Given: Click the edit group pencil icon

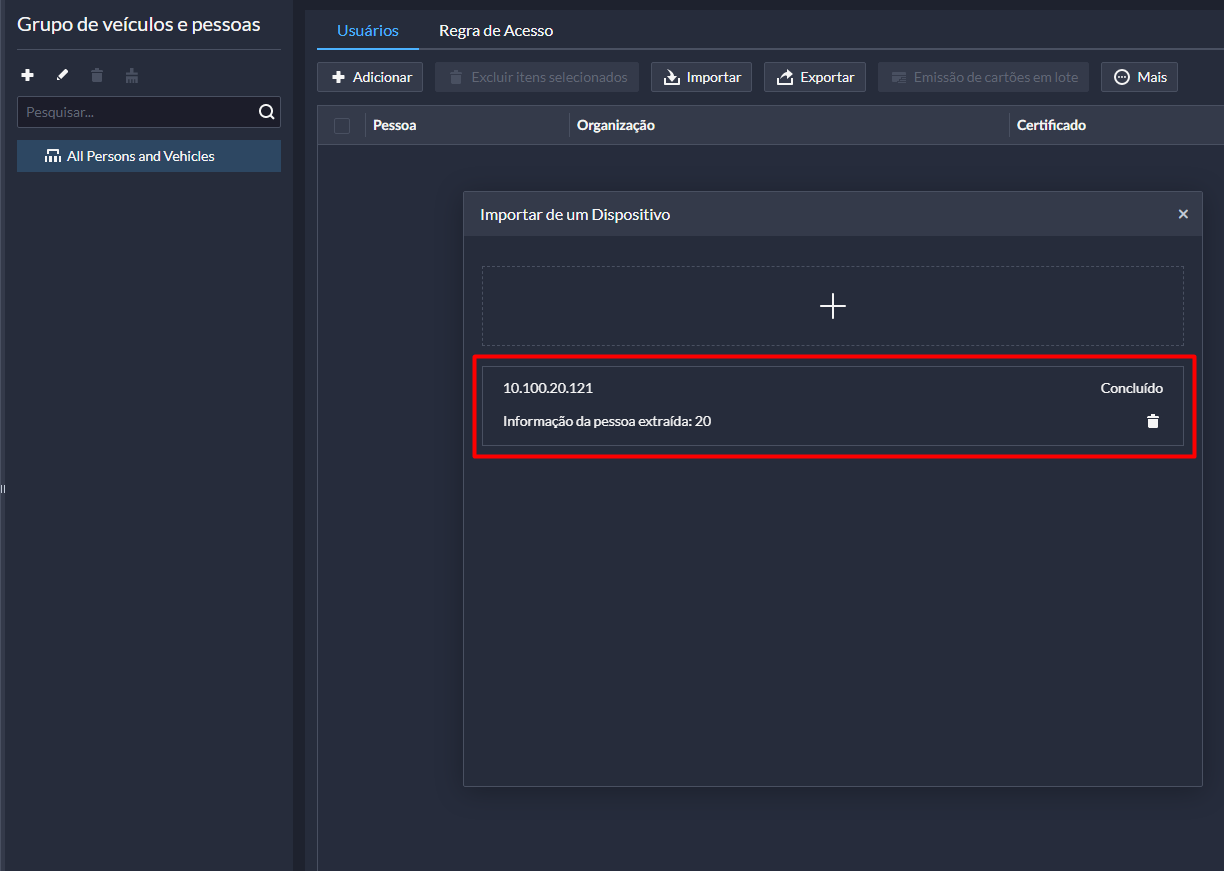Looking at the screenshot, I should (x=62, y=75).
